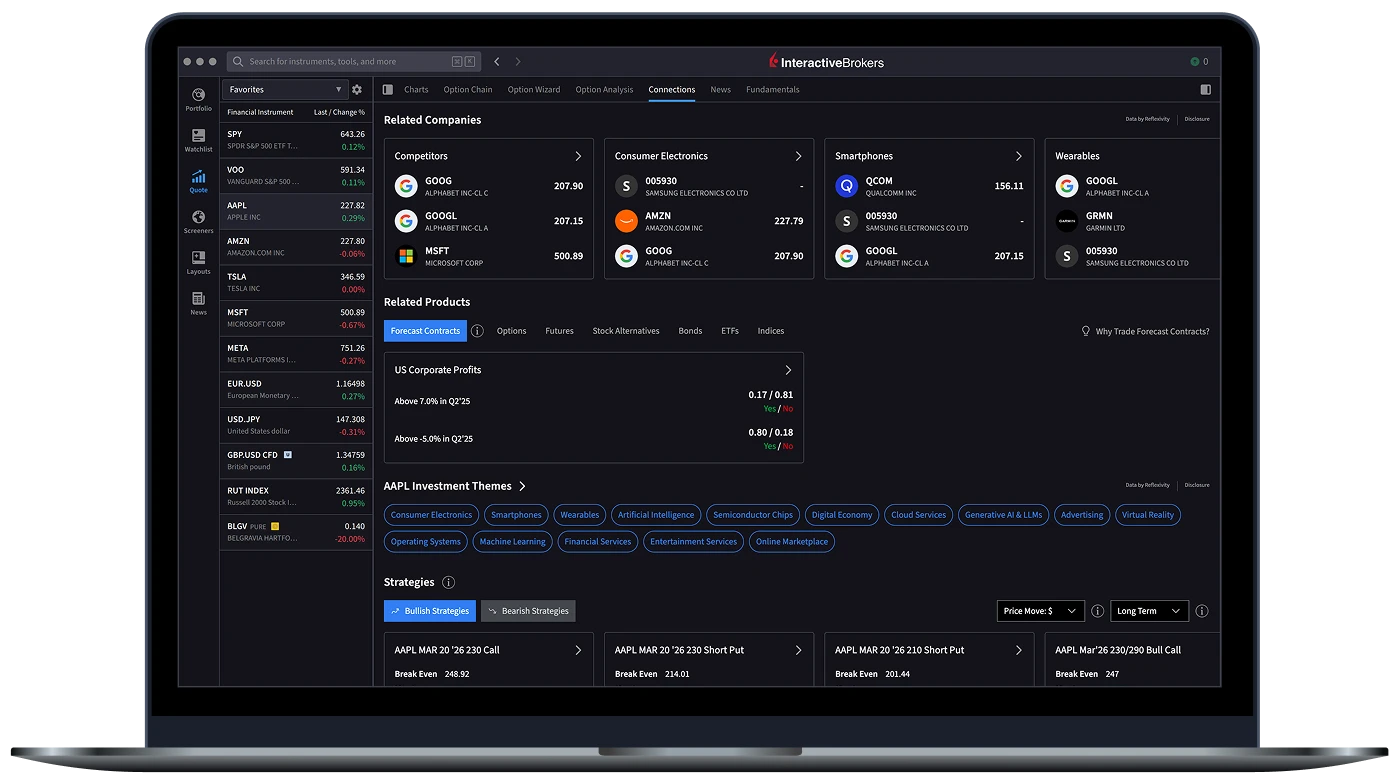
Task: Toggle the left panel icon beside Charts tab
Action: [x=388, y=90]
